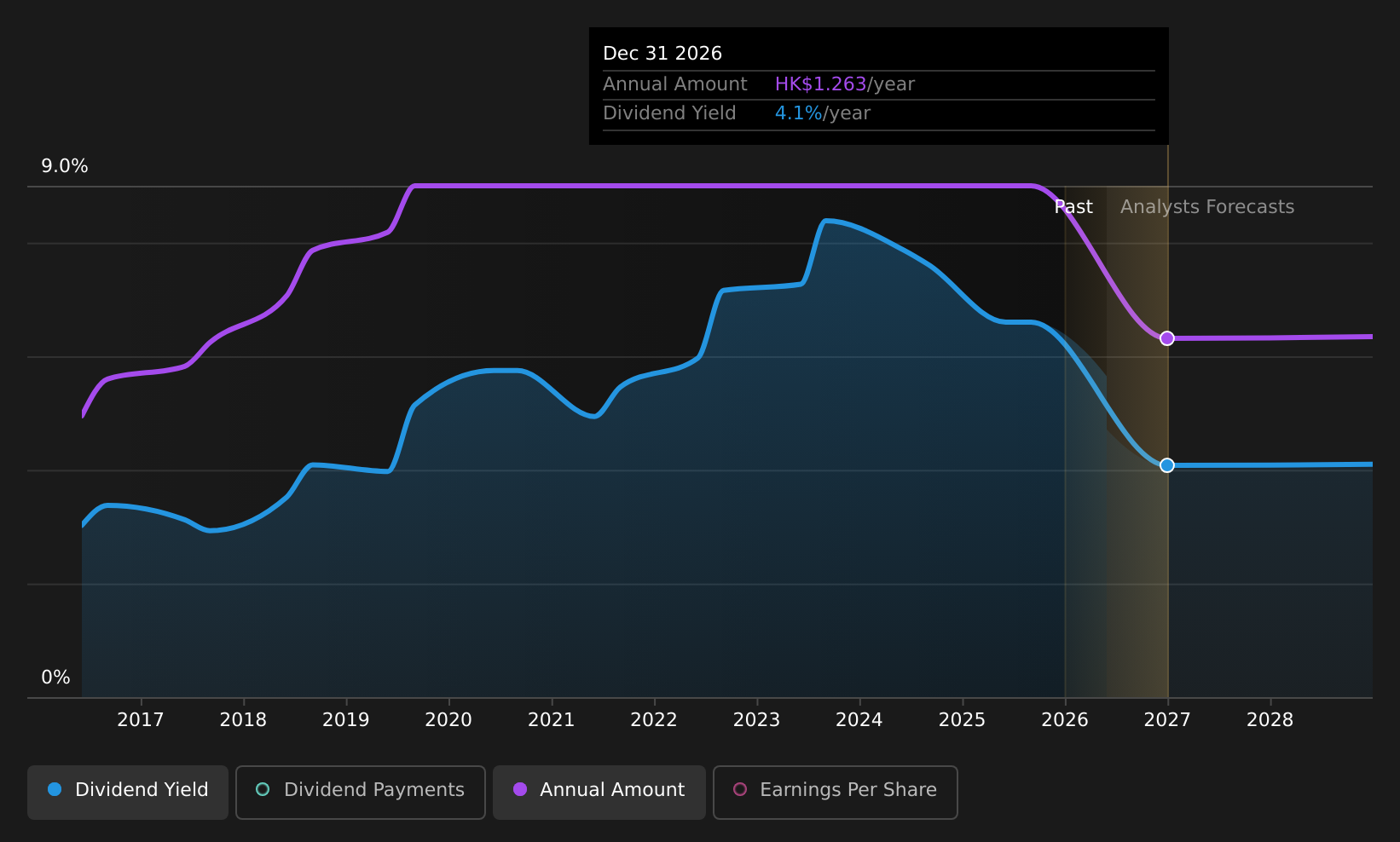Click the Analysts Forecasts label

pyautogui.click(x=1207, y=207)
